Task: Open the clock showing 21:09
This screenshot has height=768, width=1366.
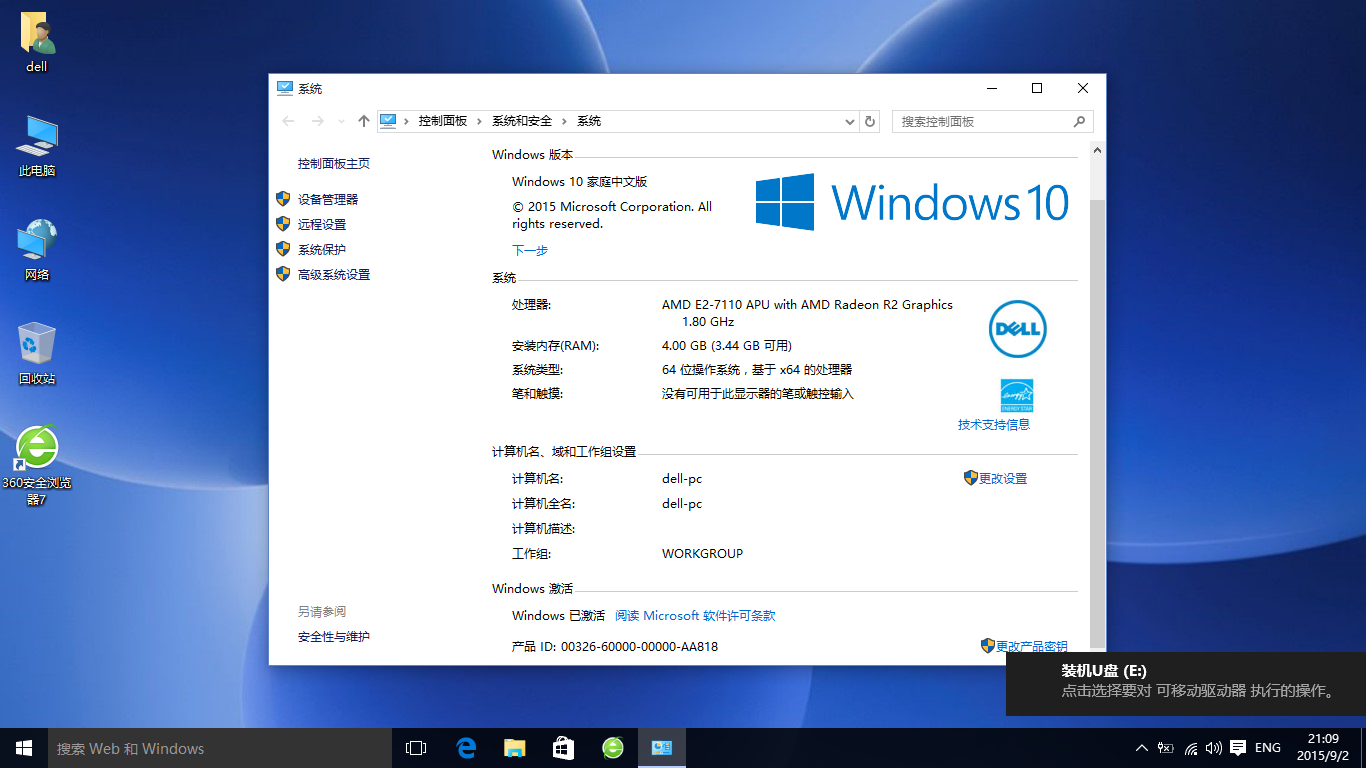Action: [x=1323, y=748]
